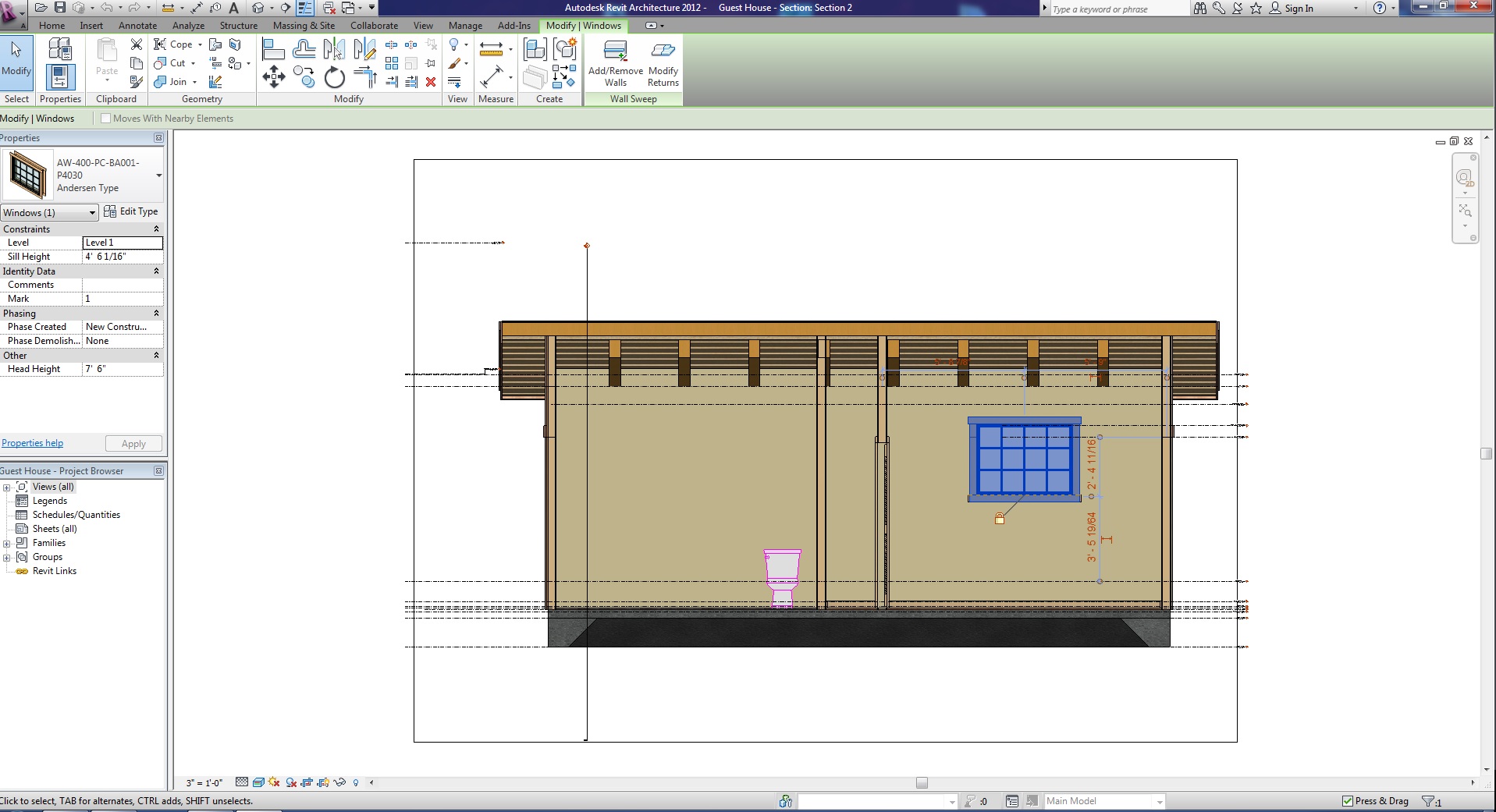Open the window type selector dropdown
This screenshot has width=1496, height=812.
pos(159,176)
